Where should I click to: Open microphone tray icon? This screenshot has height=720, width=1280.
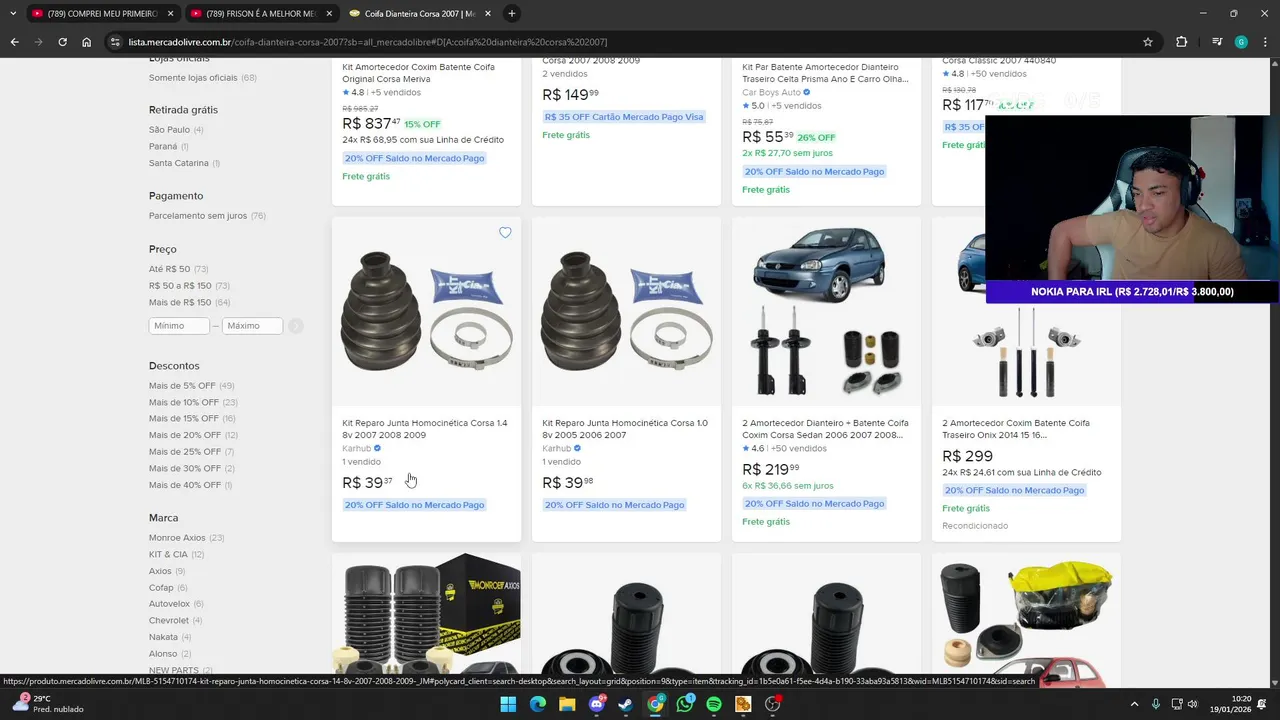[x=1156, y=704]
